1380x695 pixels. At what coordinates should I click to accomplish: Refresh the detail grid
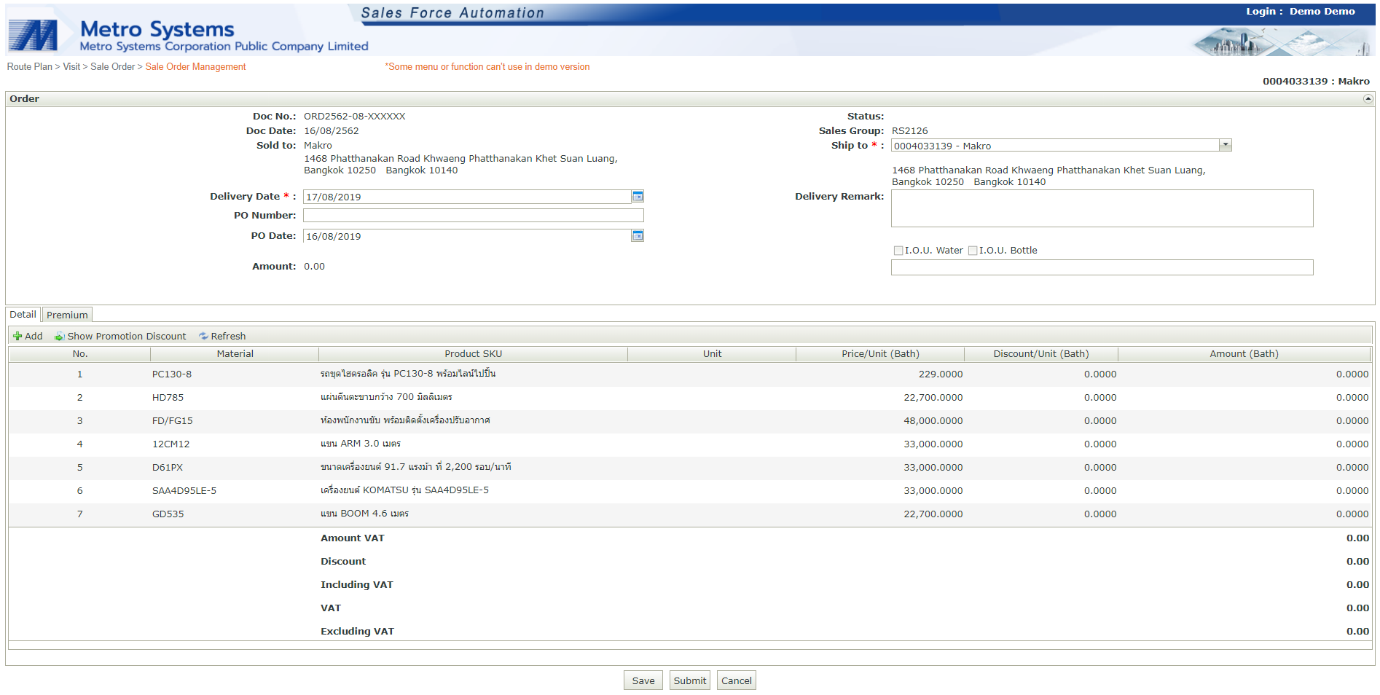click(x=222, y=336)
